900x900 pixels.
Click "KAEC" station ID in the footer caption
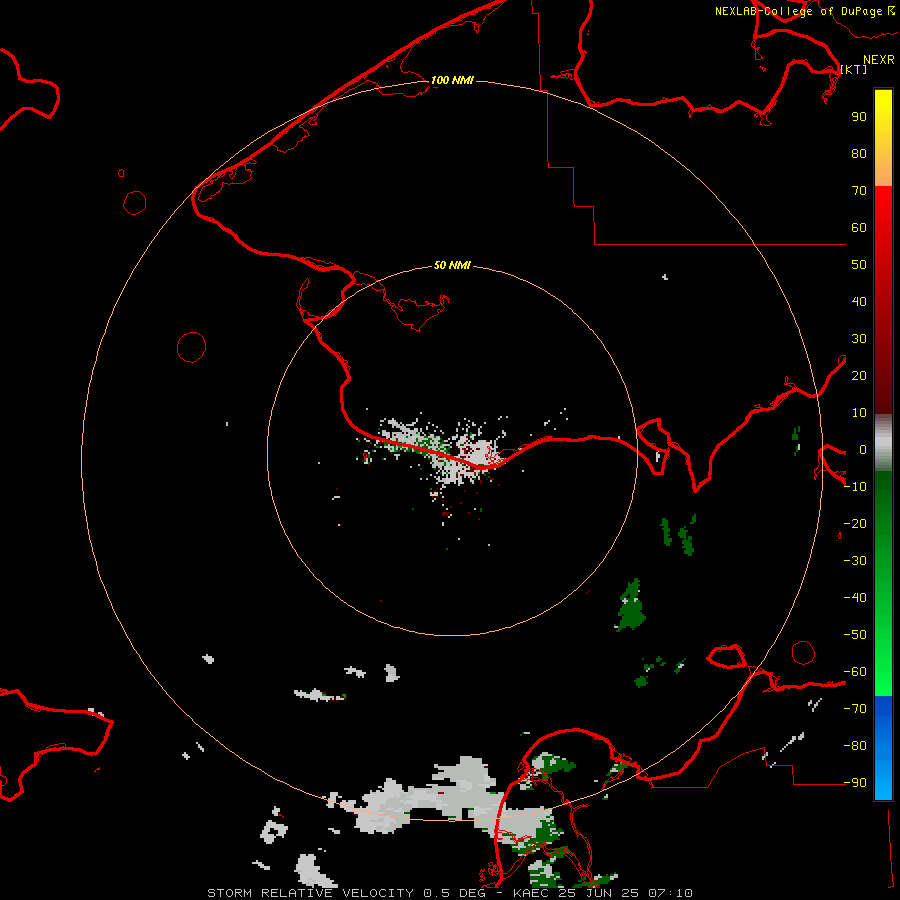click(530, 893)
